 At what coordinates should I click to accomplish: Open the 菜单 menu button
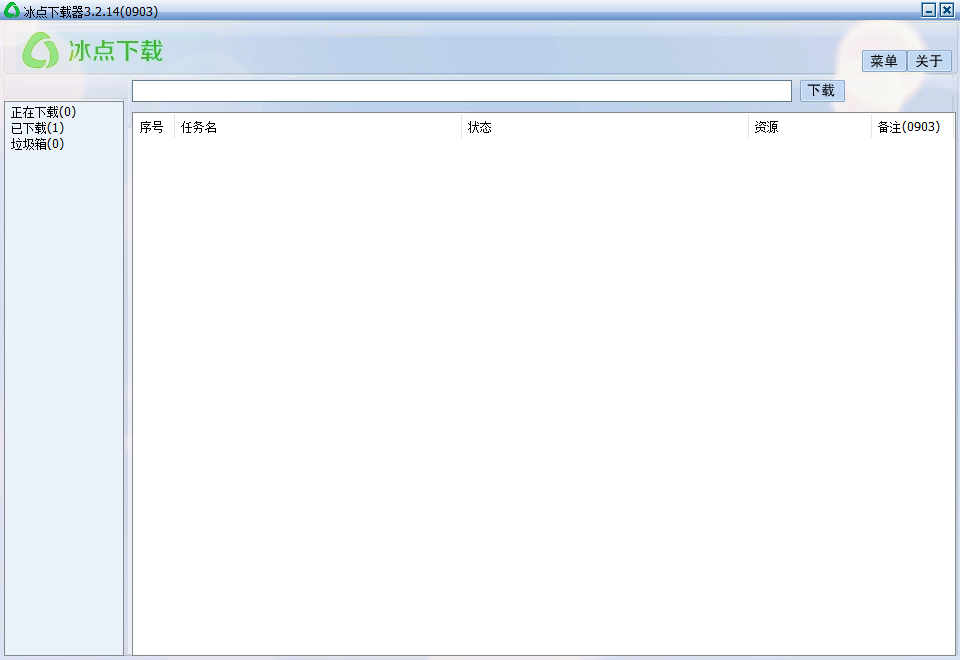[884, 61]
